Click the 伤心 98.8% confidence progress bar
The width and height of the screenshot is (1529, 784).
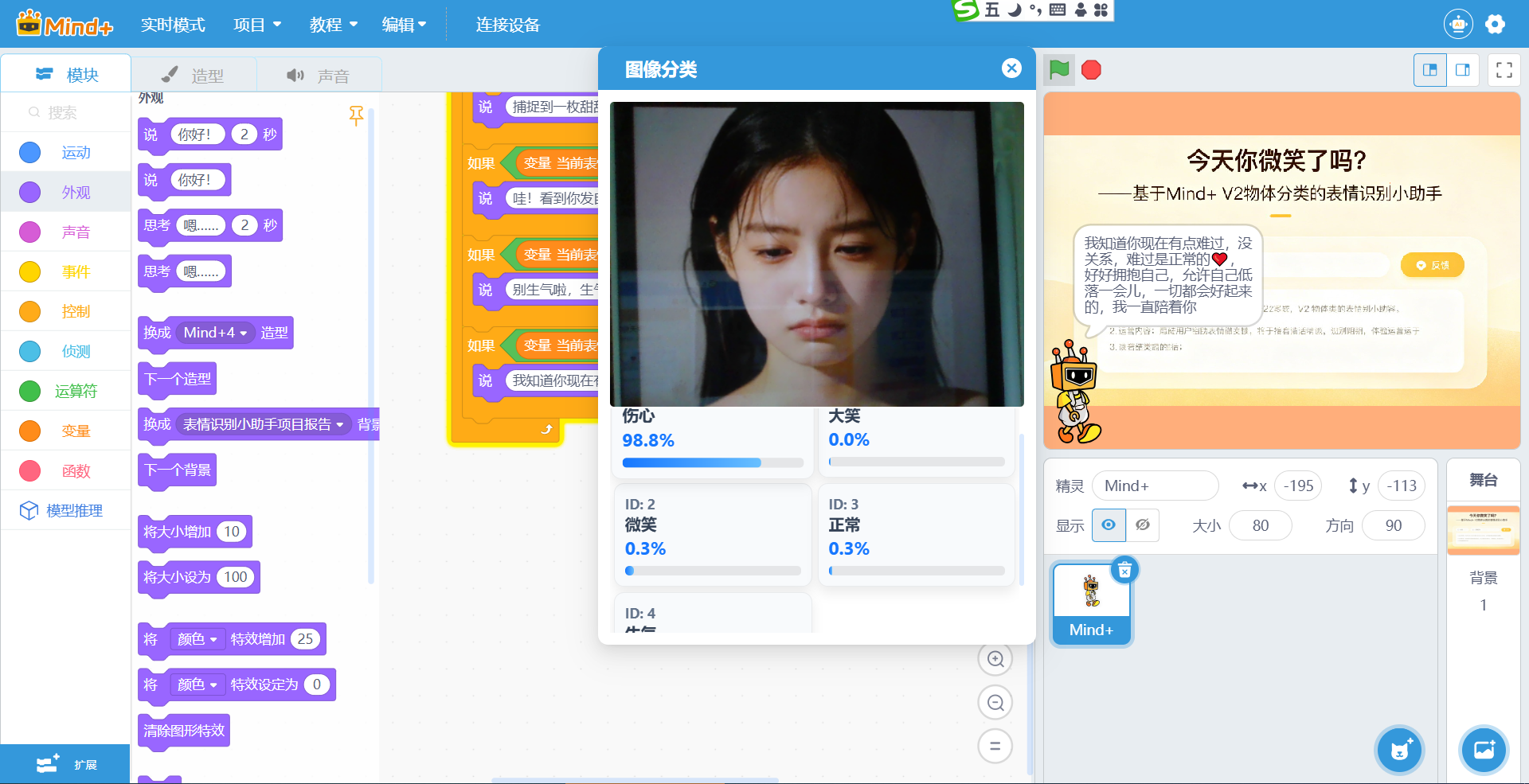pos(712,462)
